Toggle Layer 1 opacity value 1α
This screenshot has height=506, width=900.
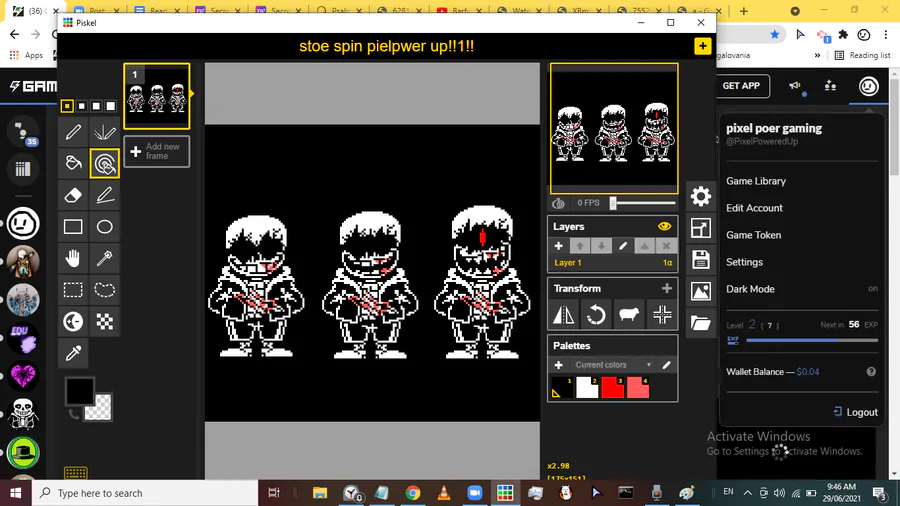click(668, 263)
